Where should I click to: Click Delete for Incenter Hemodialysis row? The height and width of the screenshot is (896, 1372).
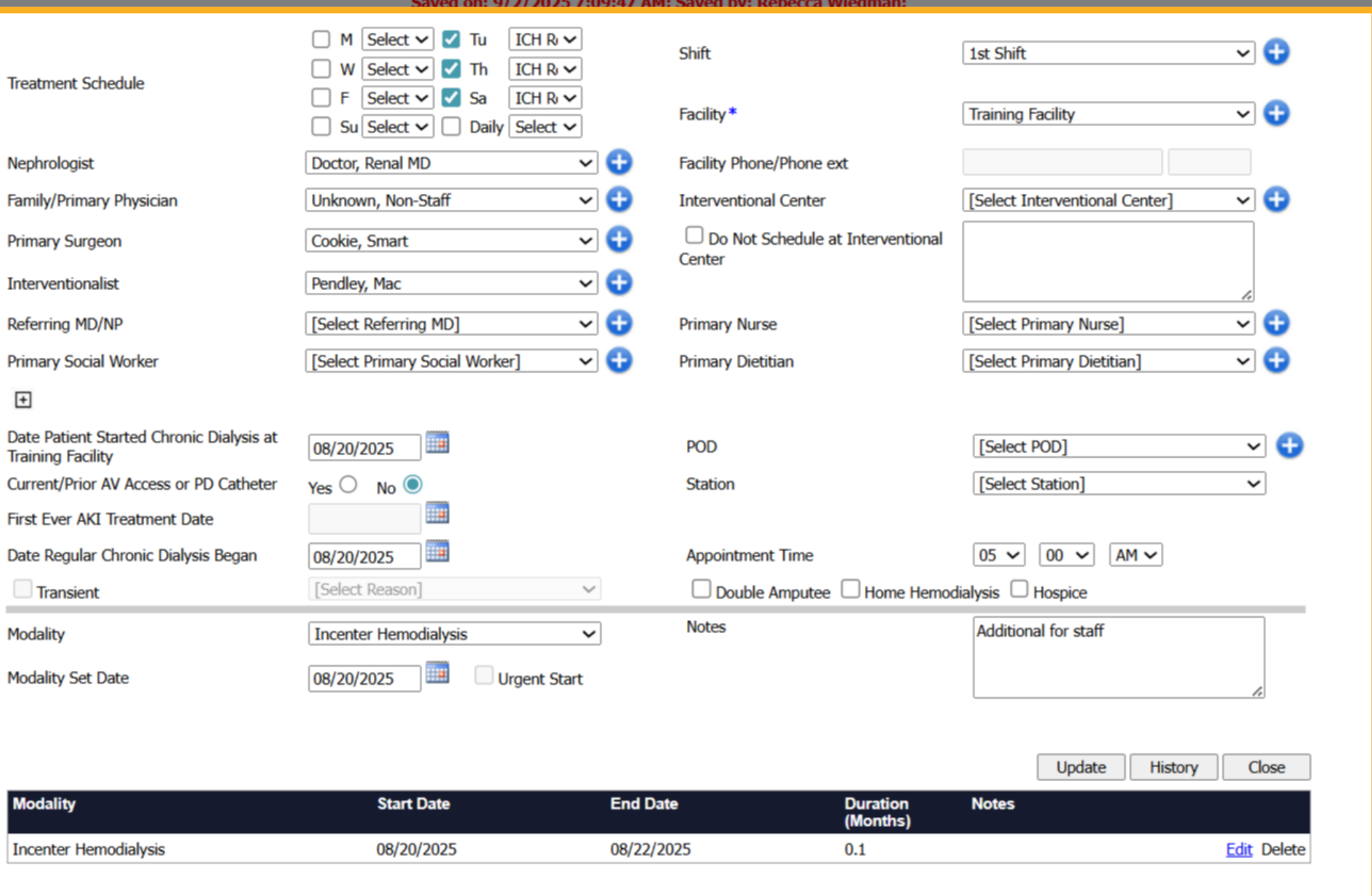[x=1283, y=850]
